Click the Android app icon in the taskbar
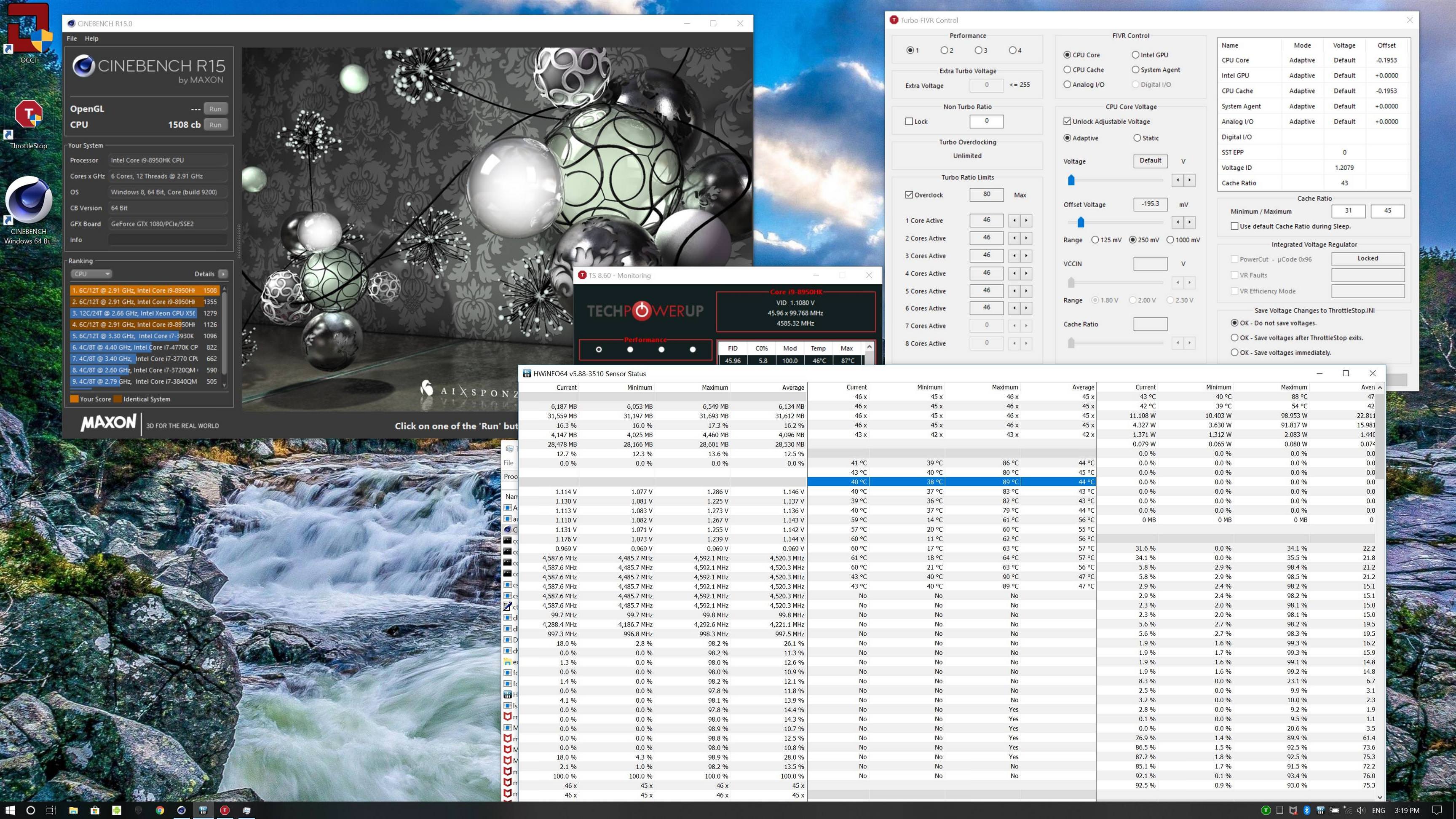Screen dimensions: 1456x819 click(116, 810)
